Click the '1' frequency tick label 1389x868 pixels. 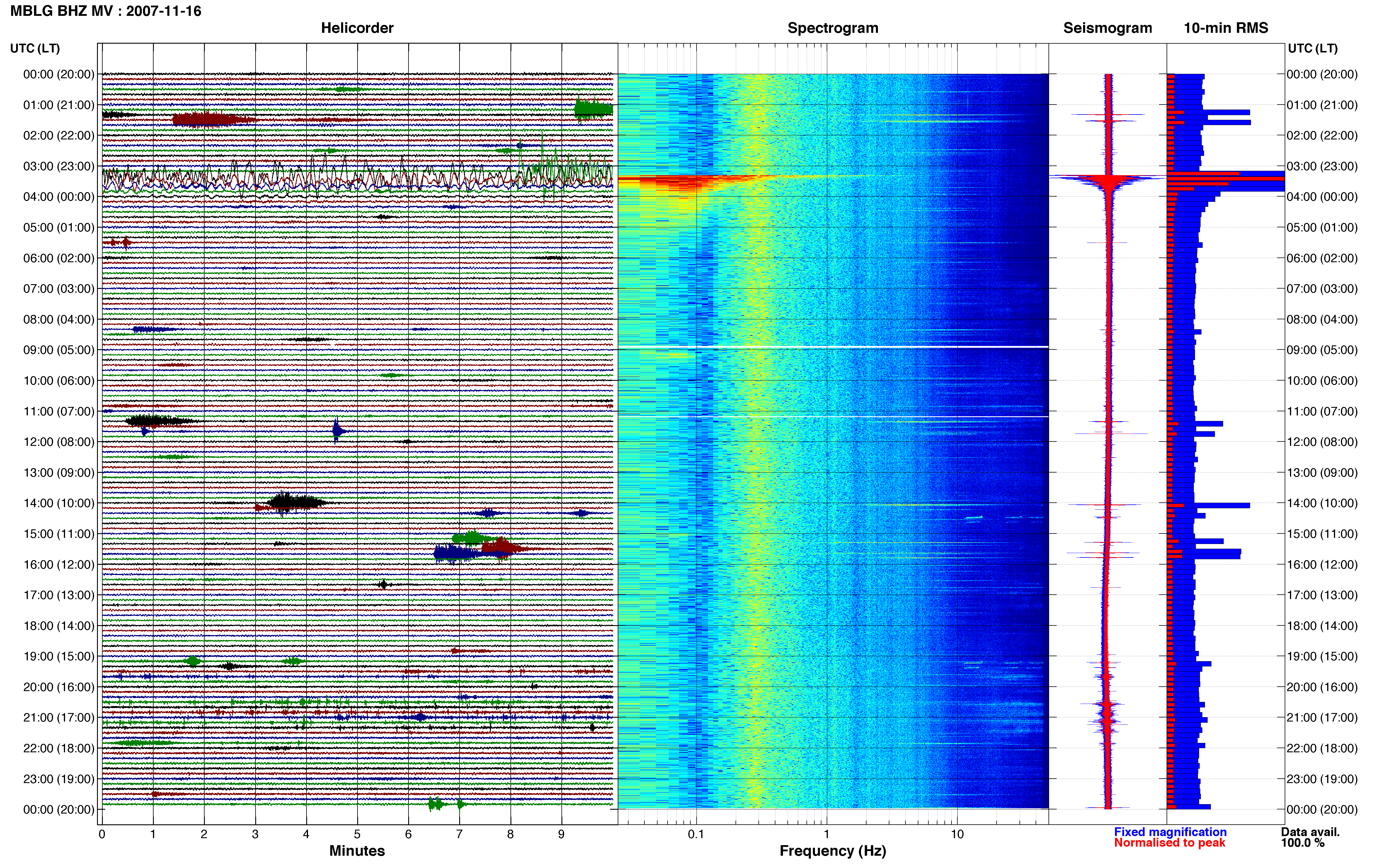pos(826,834)
